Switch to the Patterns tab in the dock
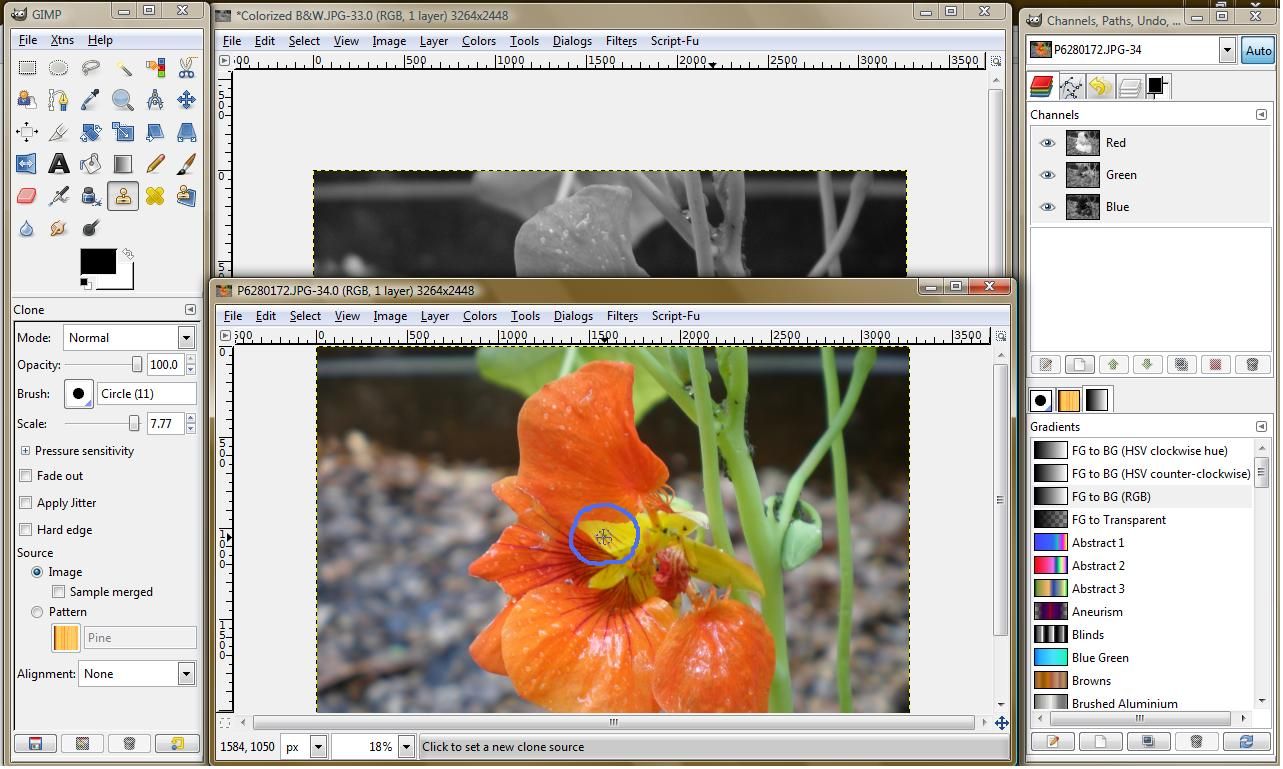The height and width of the screenshot is (769, 1283). click(x=1068, y=399)
